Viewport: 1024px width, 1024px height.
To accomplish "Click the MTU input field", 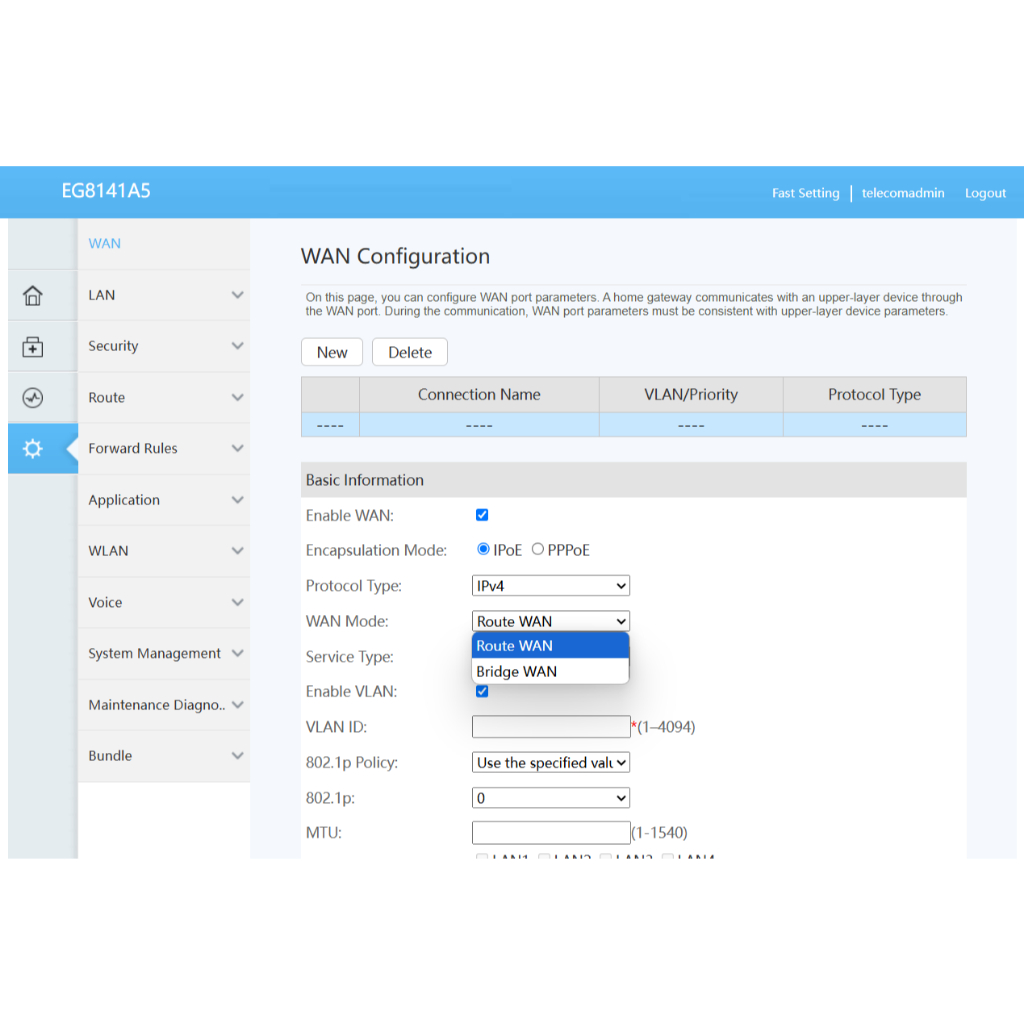I will click(x=550, y=832).
